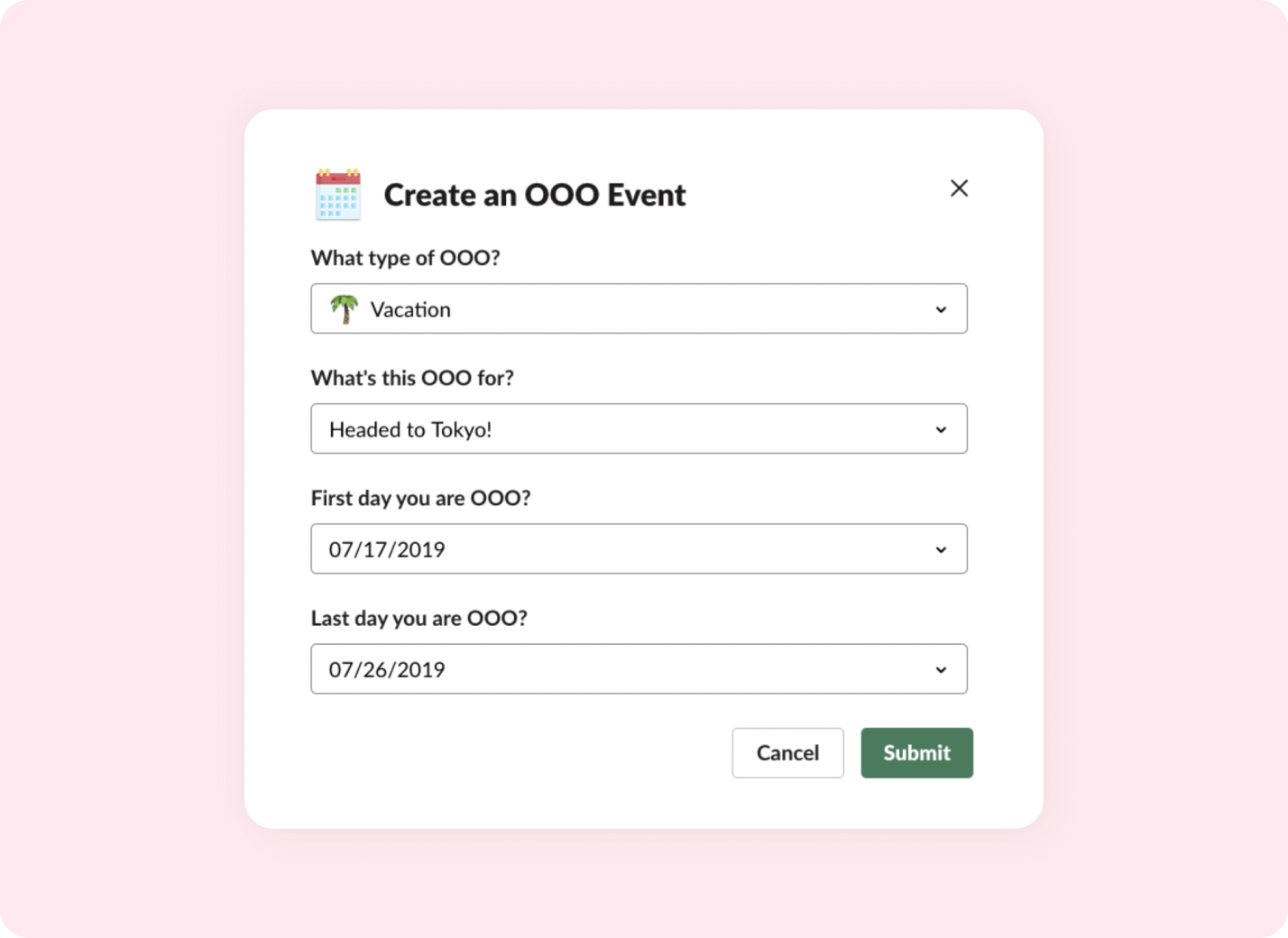
Task: Click the What type of OOO? label
Action: coord(405,258)
